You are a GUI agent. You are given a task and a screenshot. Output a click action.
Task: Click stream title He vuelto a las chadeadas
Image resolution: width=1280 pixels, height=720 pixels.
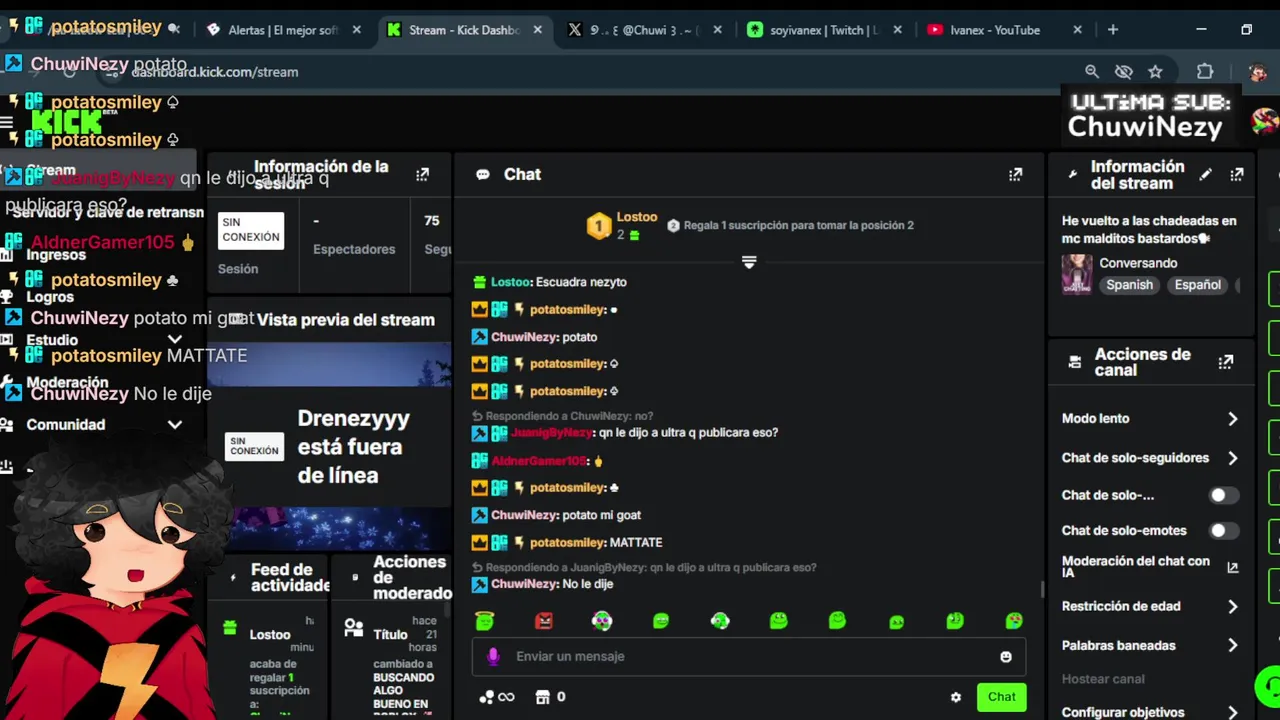pyautogui.click(x=1149, y=230)
